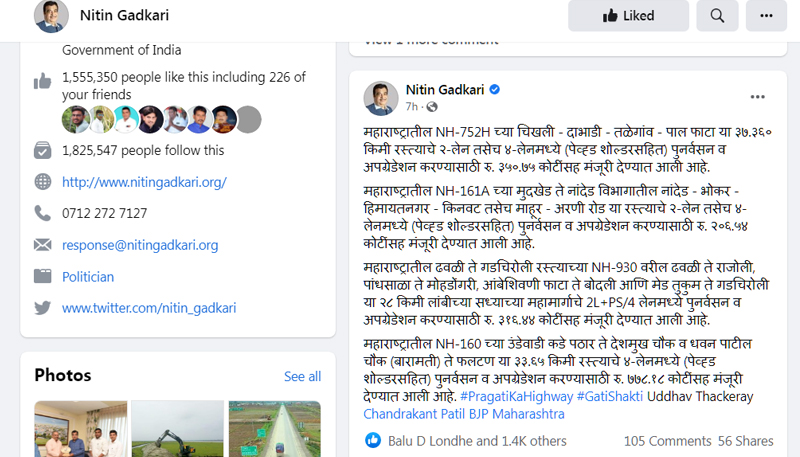Open the page header three-dots menu

(x=766, y=15)
